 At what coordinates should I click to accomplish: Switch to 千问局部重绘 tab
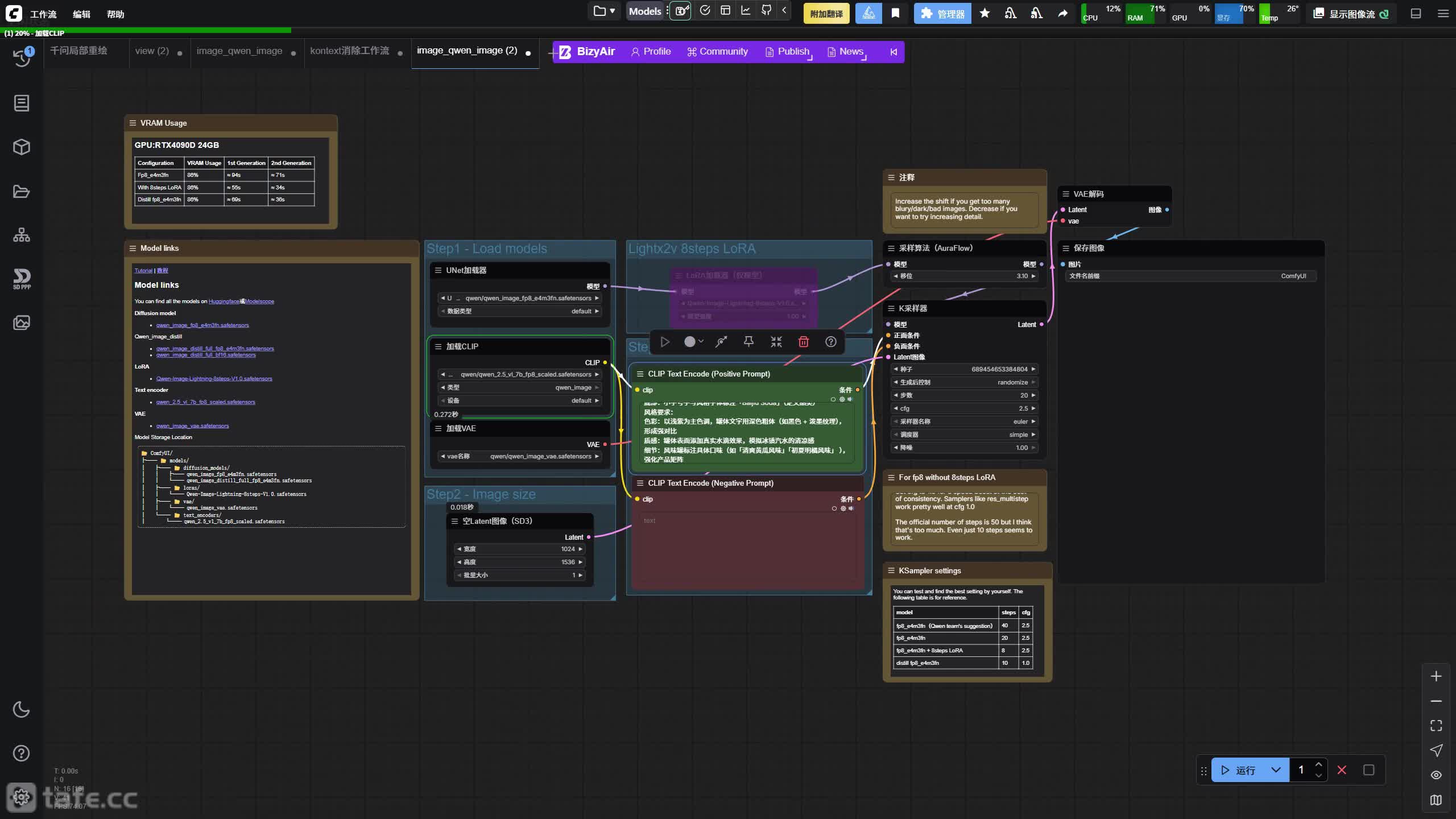pos(78,51)
